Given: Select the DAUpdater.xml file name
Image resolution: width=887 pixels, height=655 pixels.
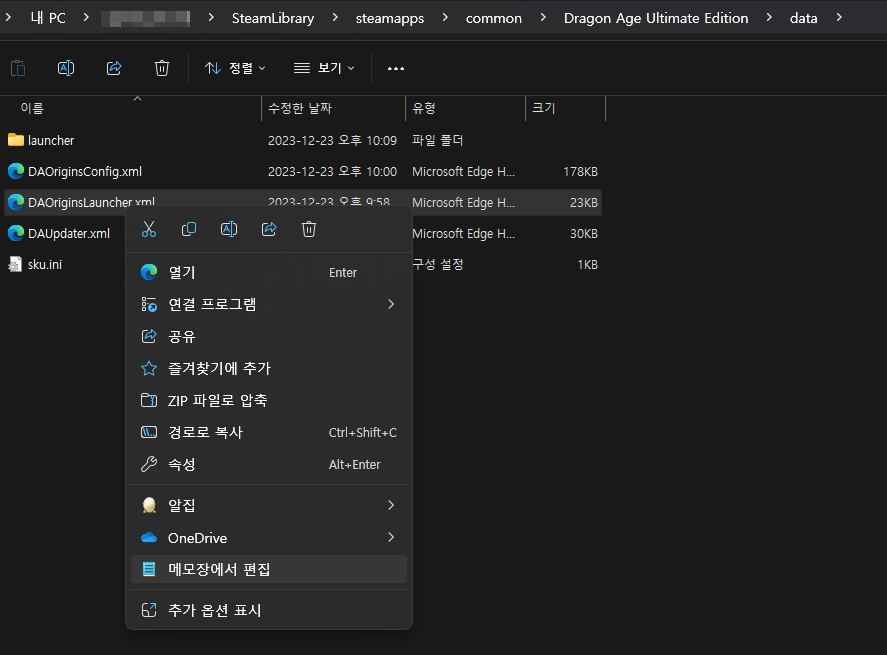Looking at the screenshot, I should (x=69, y=234).
